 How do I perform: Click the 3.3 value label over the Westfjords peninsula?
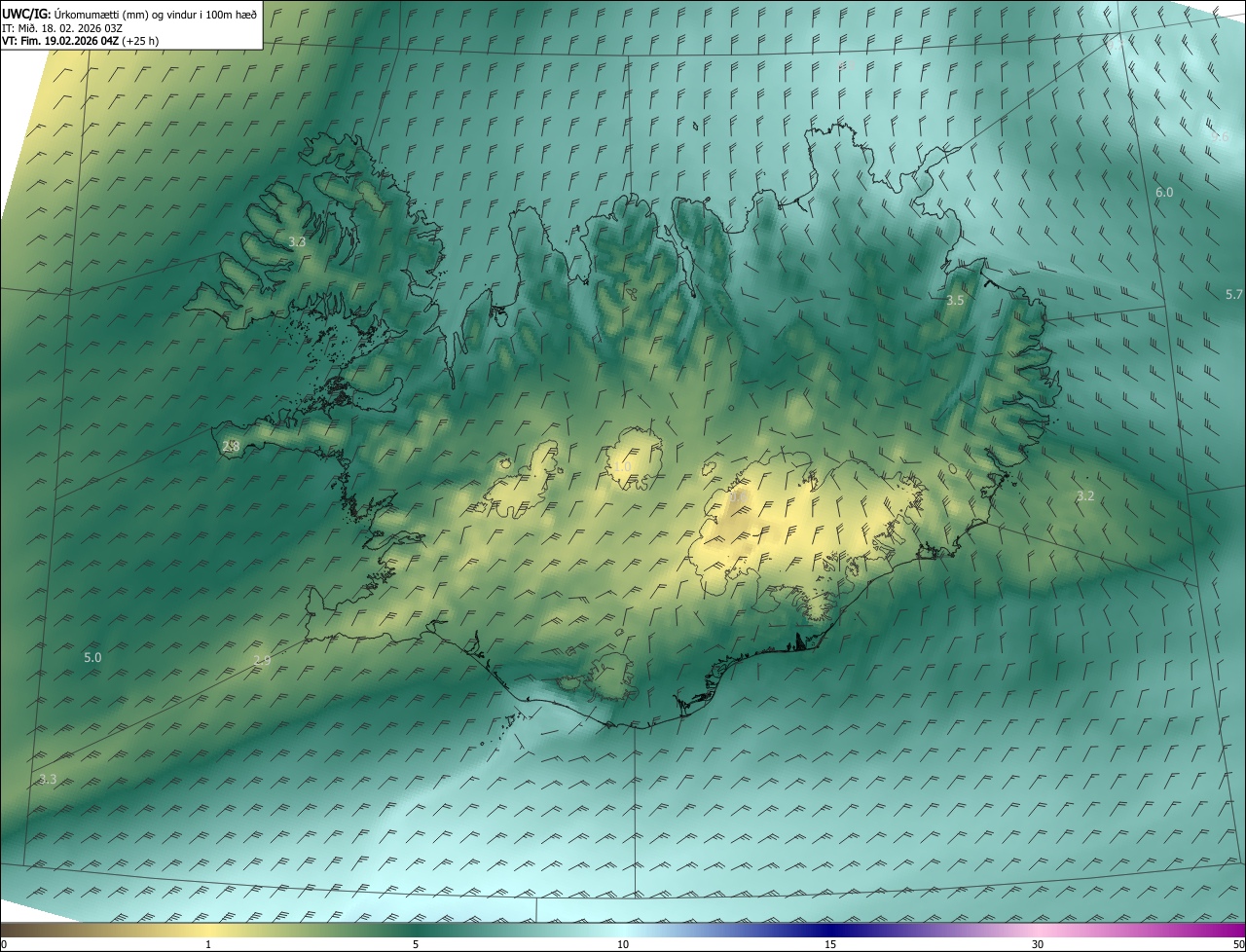pyautogui.click(x=298, y=241)
